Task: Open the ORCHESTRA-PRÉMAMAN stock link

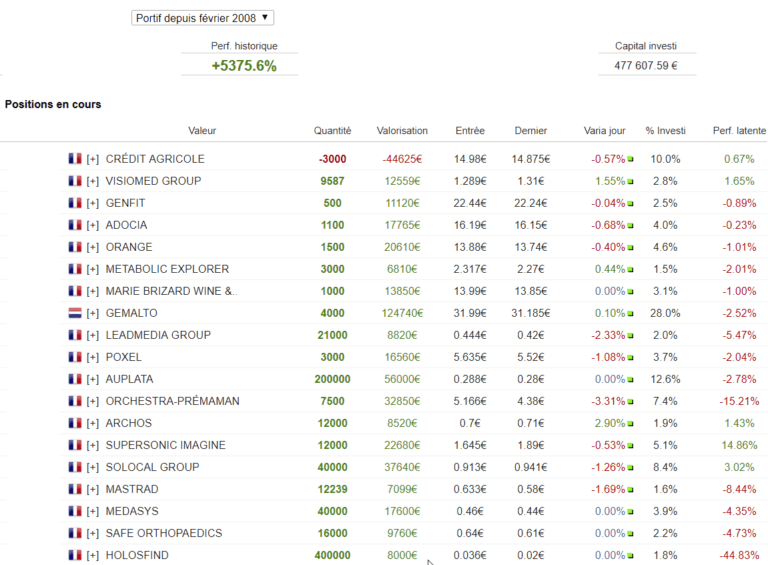Action: pos(172,401)
